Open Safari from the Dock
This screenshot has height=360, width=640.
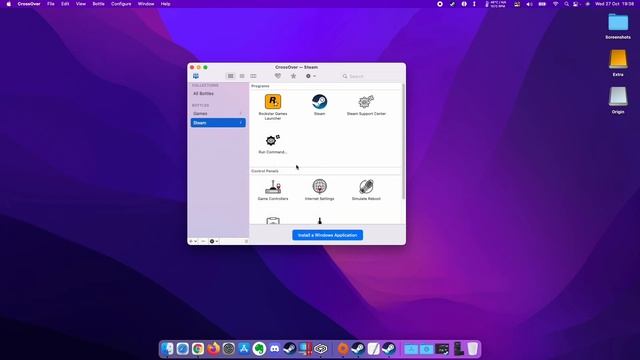(182, 349)
